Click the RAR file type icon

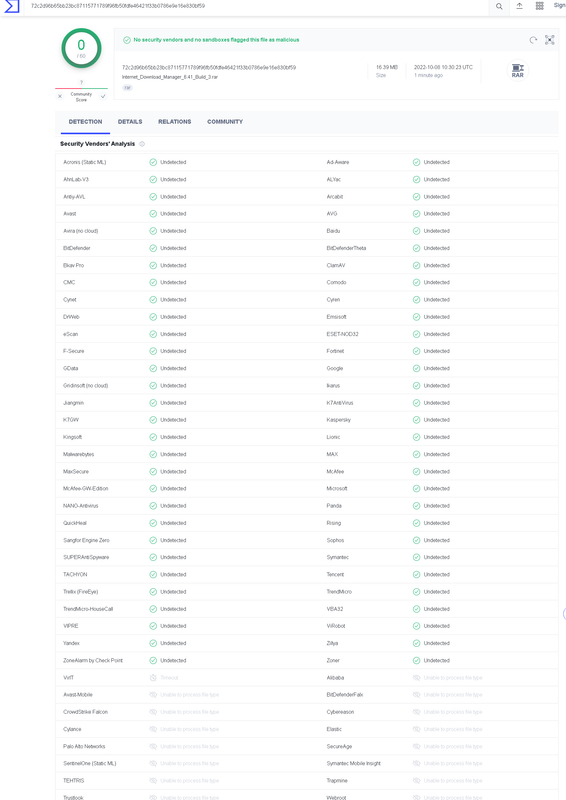[x=518, y=70]
